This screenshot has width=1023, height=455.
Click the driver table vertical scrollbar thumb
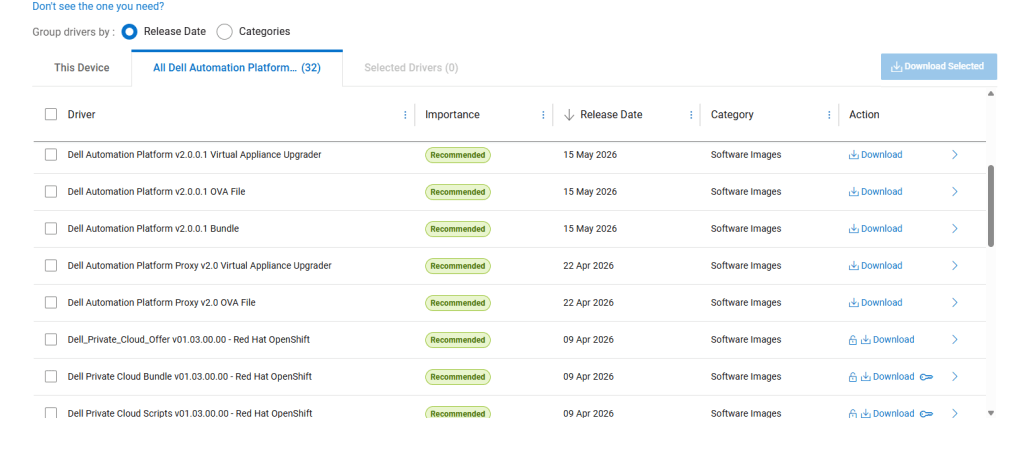(x=991, y=206)
